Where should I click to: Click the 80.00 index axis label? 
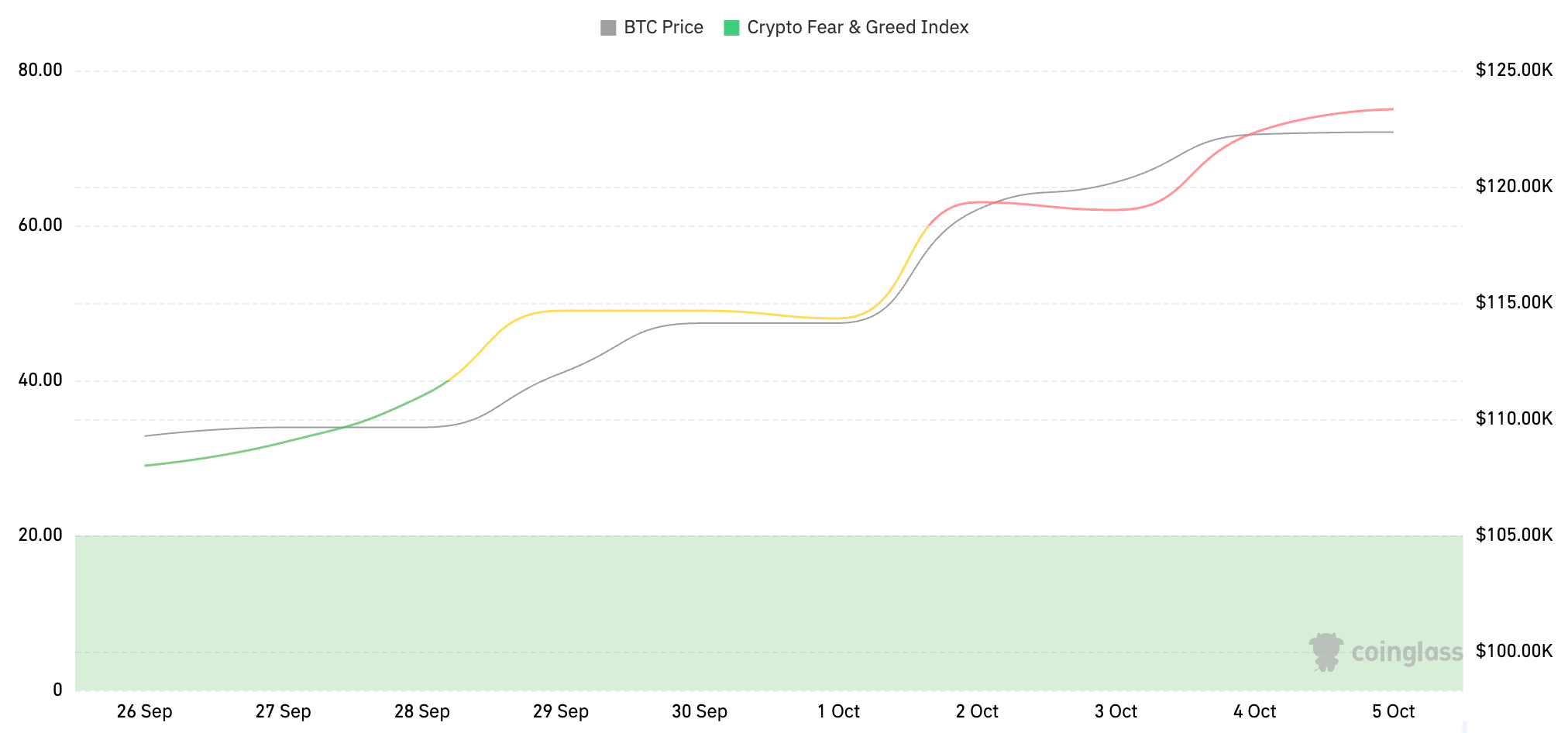pos(40,71)
